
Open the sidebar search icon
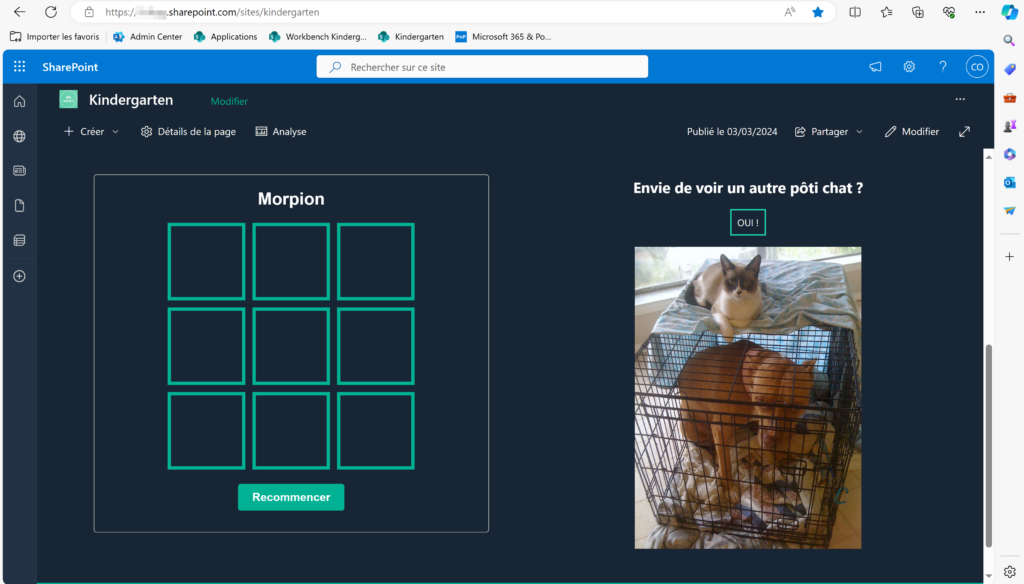click(1009, 41)
